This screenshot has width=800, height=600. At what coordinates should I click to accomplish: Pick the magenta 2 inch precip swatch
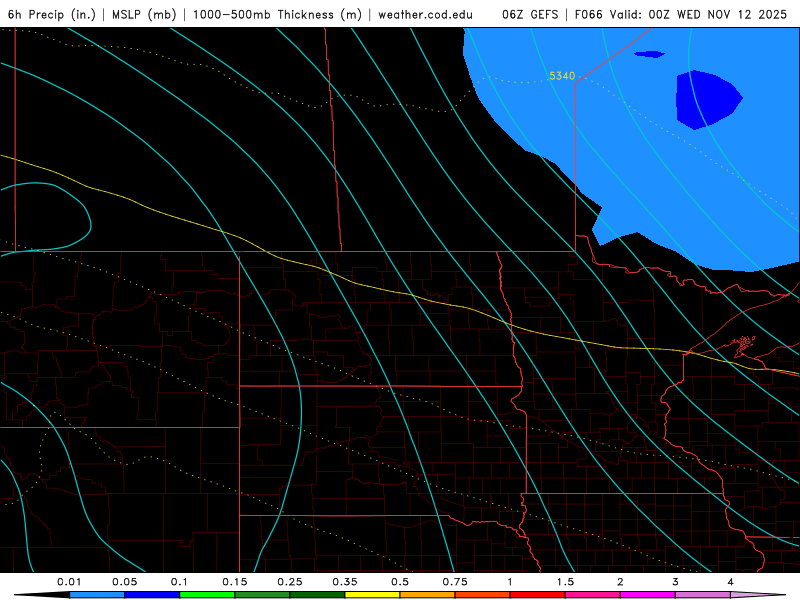coord(648,595)
